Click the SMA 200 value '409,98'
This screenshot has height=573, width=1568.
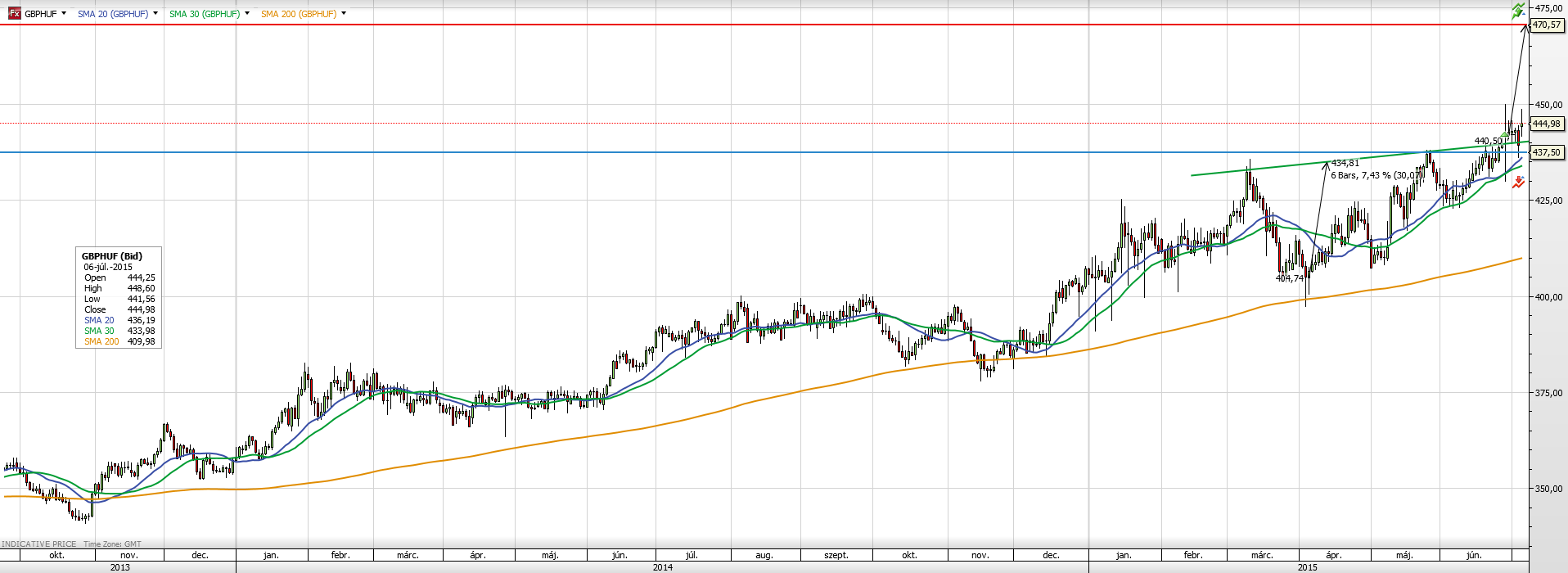pyautogui.click(x=141, y=341)
